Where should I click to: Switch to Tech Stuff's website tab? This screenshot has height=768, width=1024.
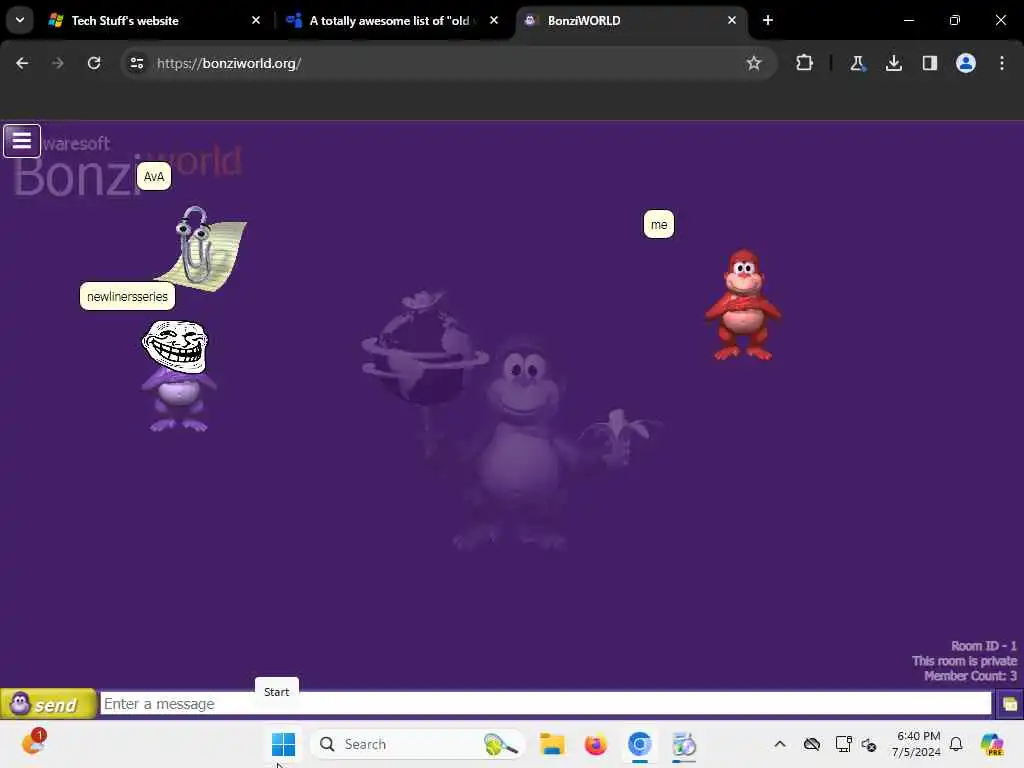[x=153, y=21]
